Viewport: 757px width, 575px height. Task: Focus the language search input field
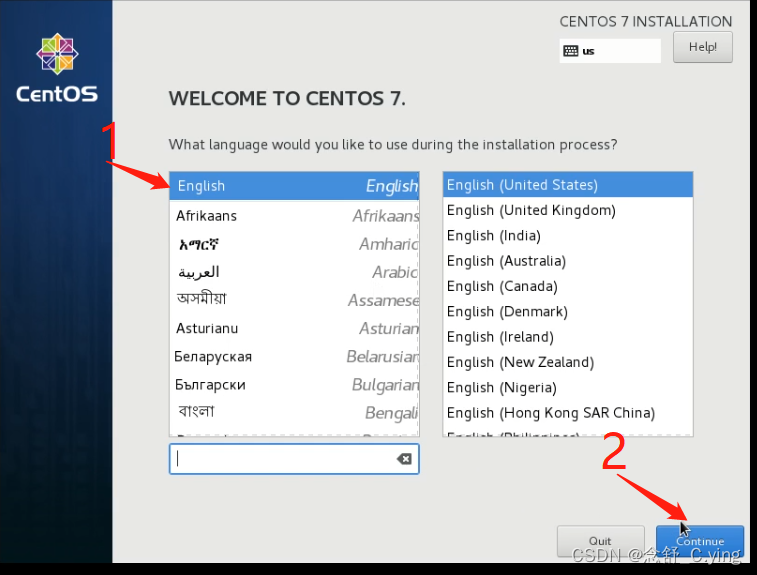(x=294, y=459)
